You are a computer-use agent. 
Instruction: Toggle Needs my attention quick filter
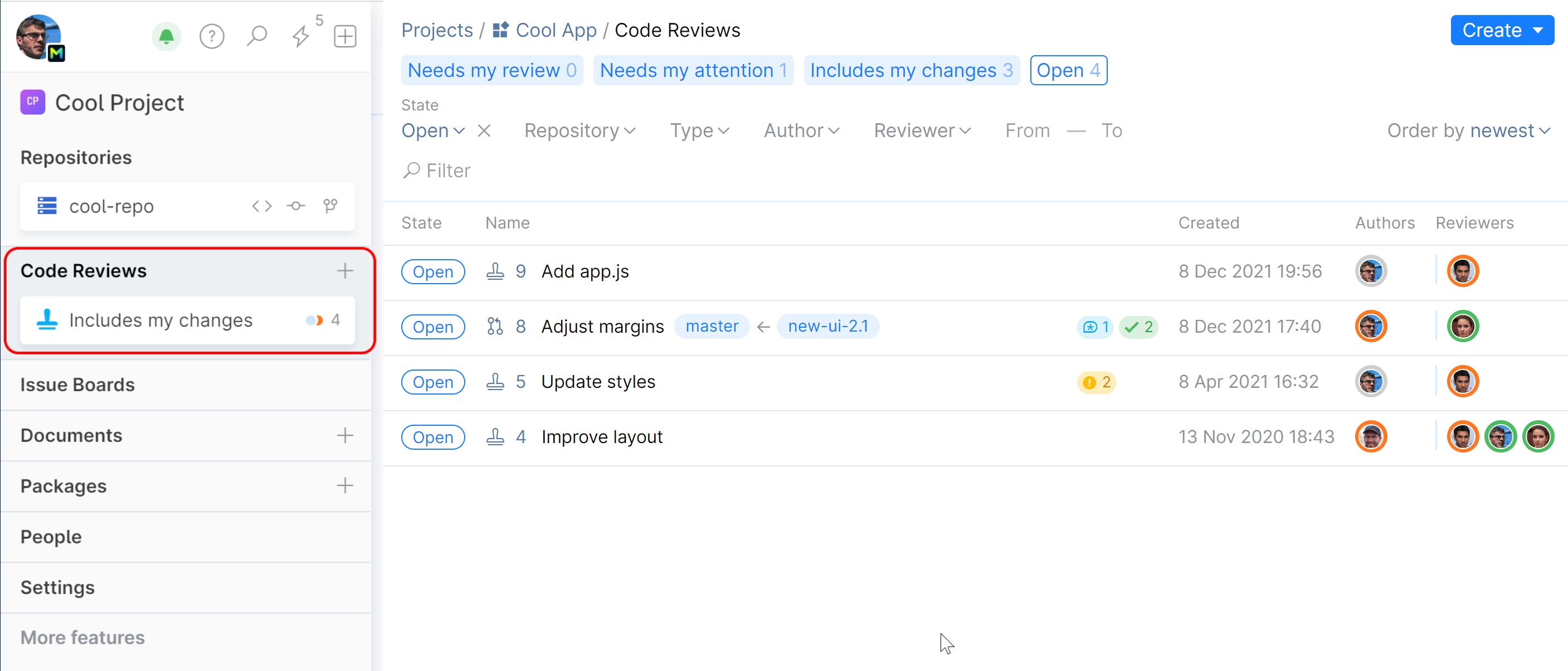pos(693,71)
